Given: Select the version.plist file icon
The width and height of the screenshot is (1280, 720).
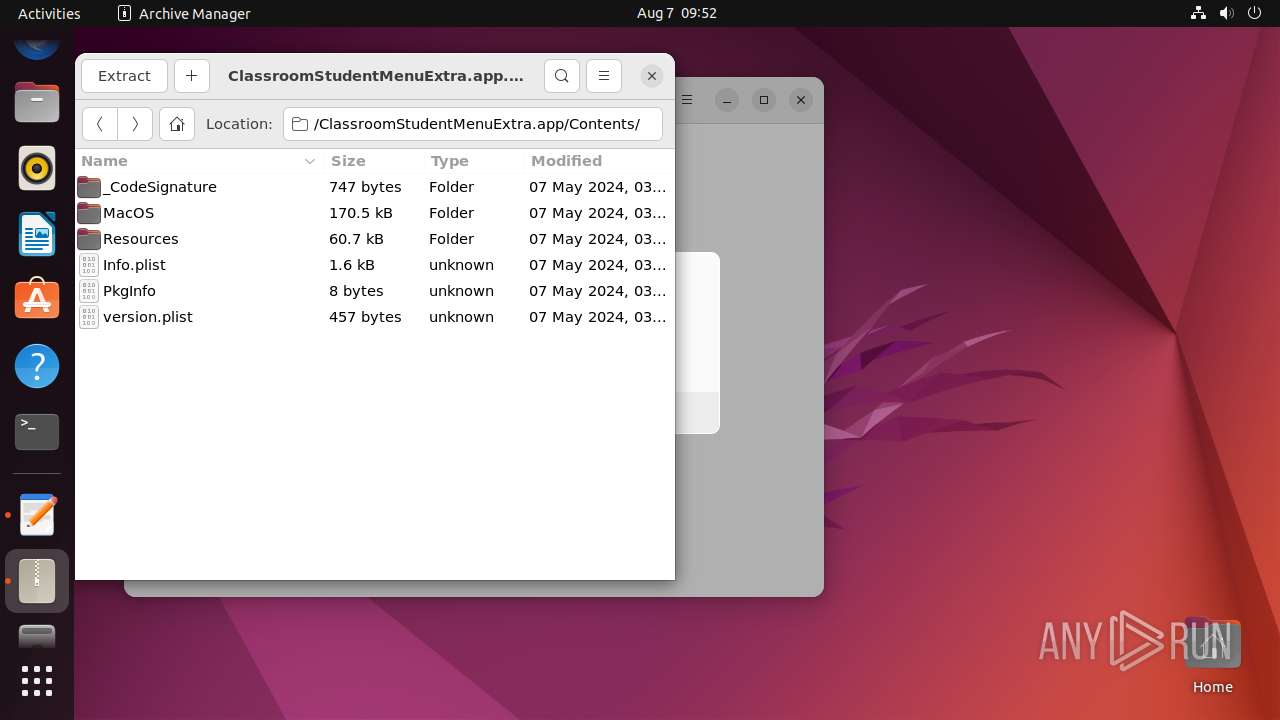Looking at the screenshot, I should point(89,317).
